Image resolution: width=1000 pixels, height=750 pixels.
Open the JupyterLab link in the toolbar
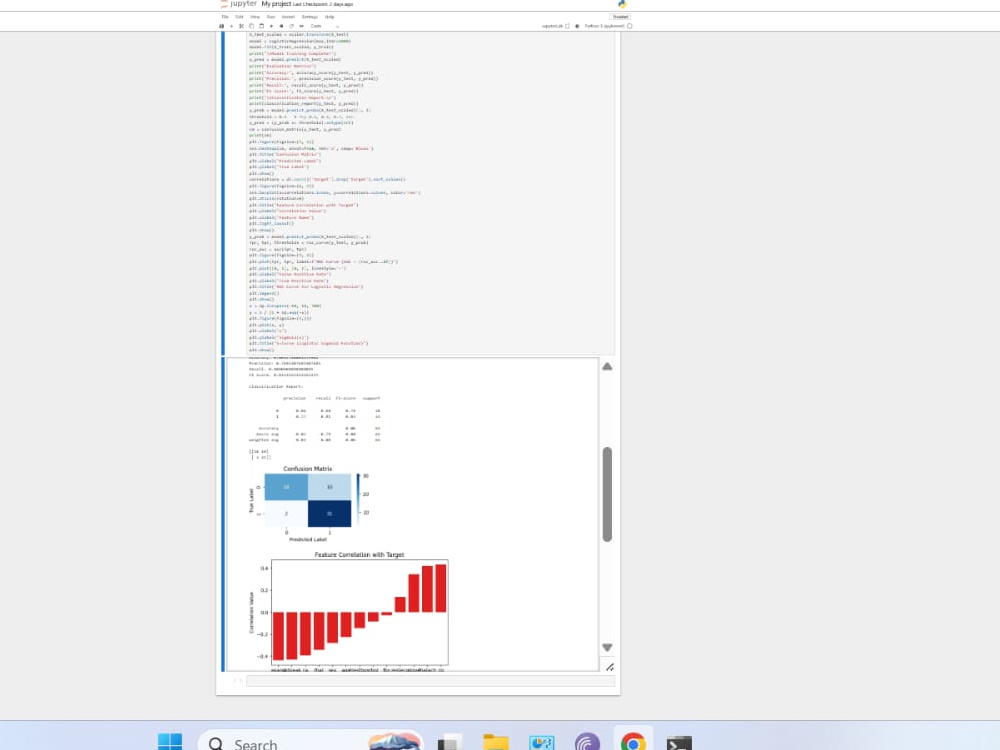[x=555, y=26]
